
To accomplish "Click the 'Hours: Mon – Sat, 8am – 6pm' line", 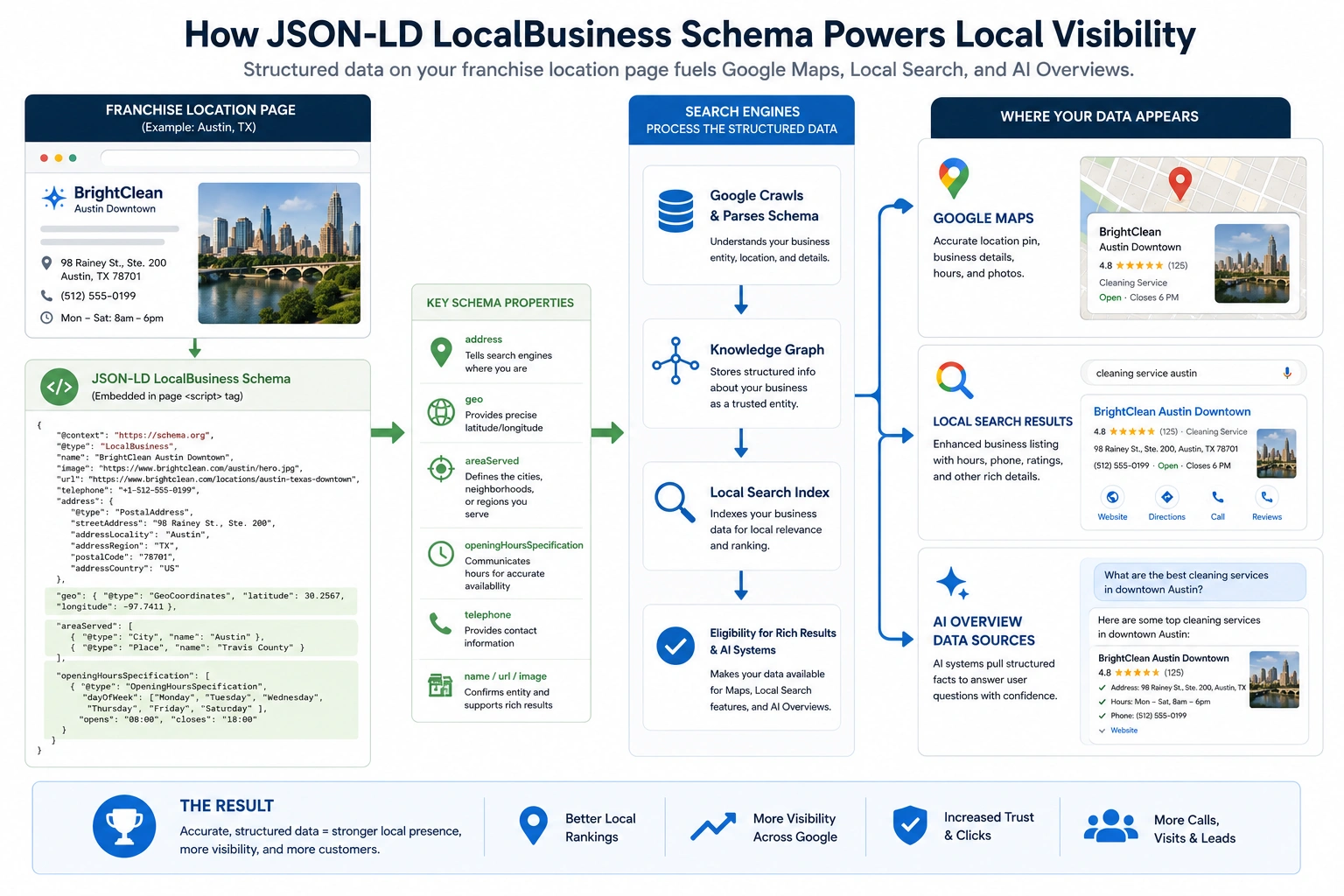I will tap(1159, 702).
